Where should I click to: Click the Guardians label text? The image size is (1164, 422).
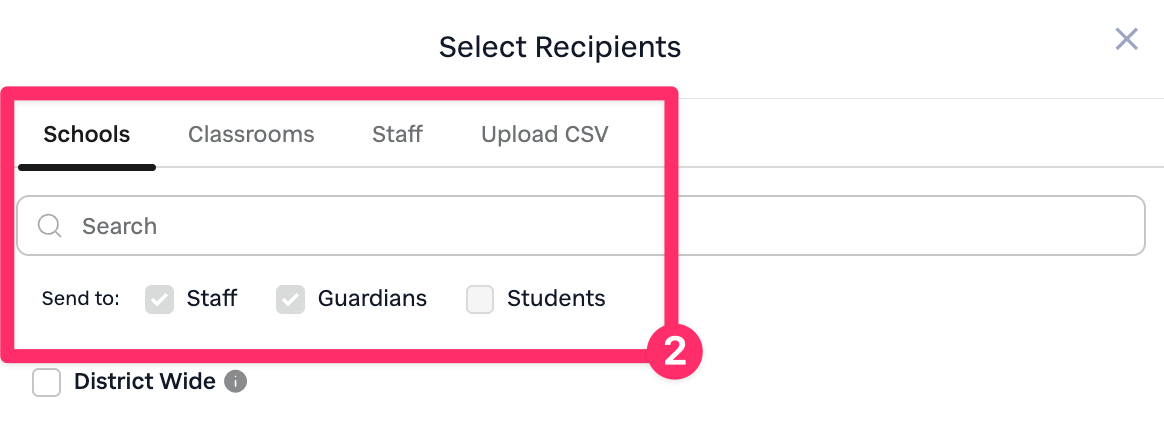372,298
